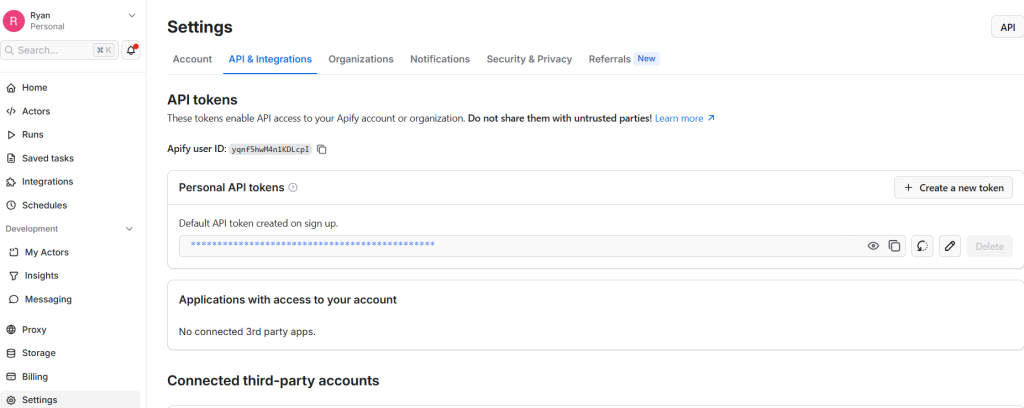Viewport: 1024px width, 408px height.
Task: Open the Learn more link
Action: (685, 119)
